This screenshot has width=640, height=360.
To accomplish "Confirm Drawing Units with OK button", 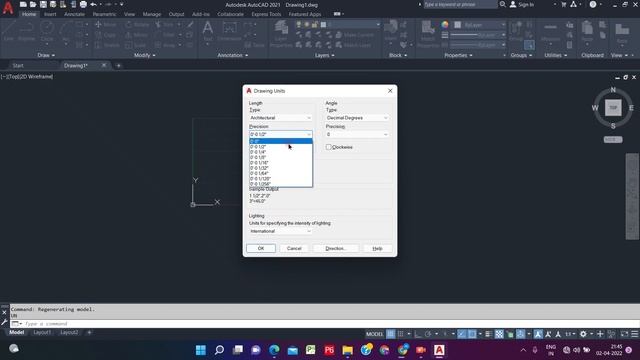I will click(x=261, y=248).
